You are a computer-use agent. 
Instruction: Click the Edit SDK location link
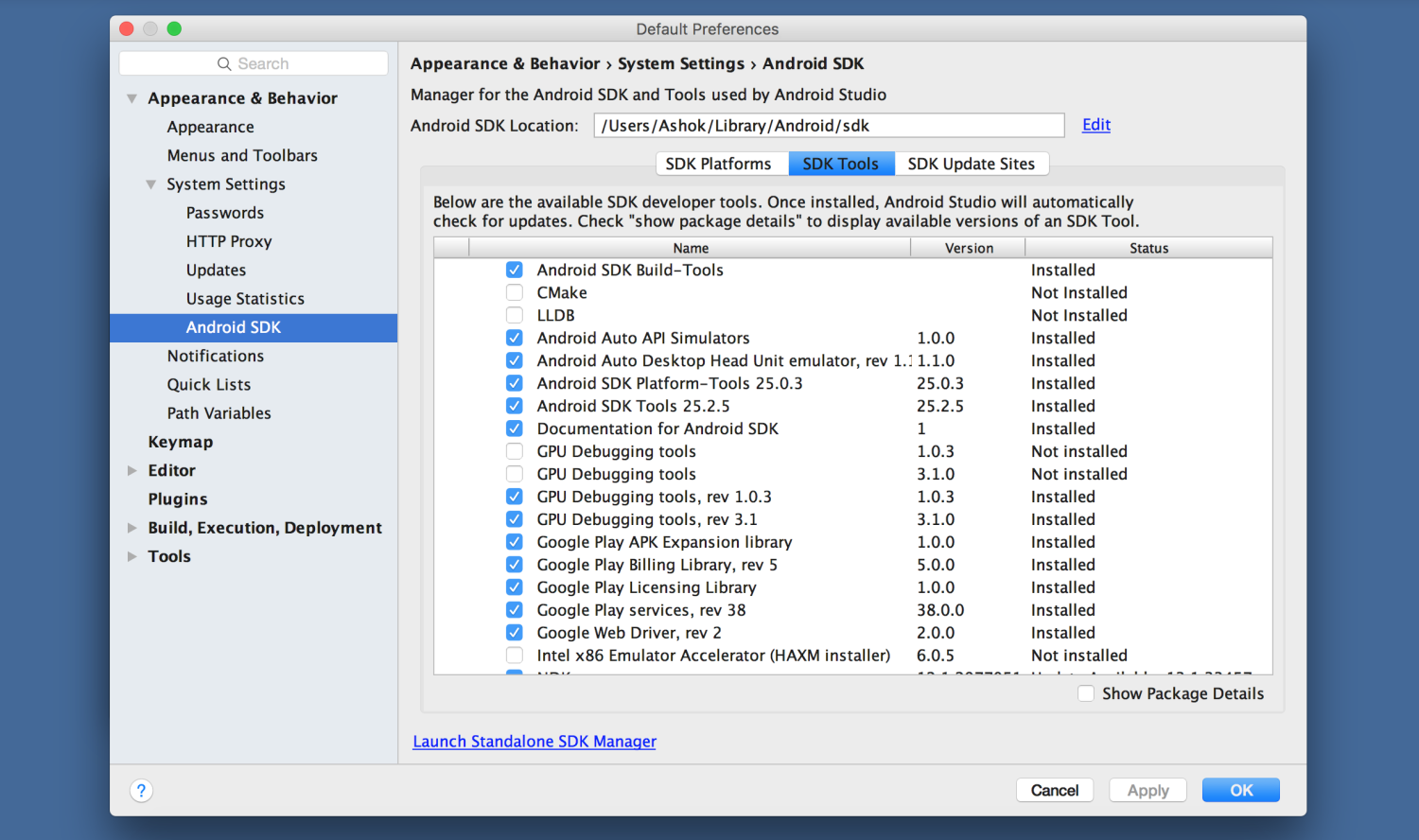point(1096,125)
